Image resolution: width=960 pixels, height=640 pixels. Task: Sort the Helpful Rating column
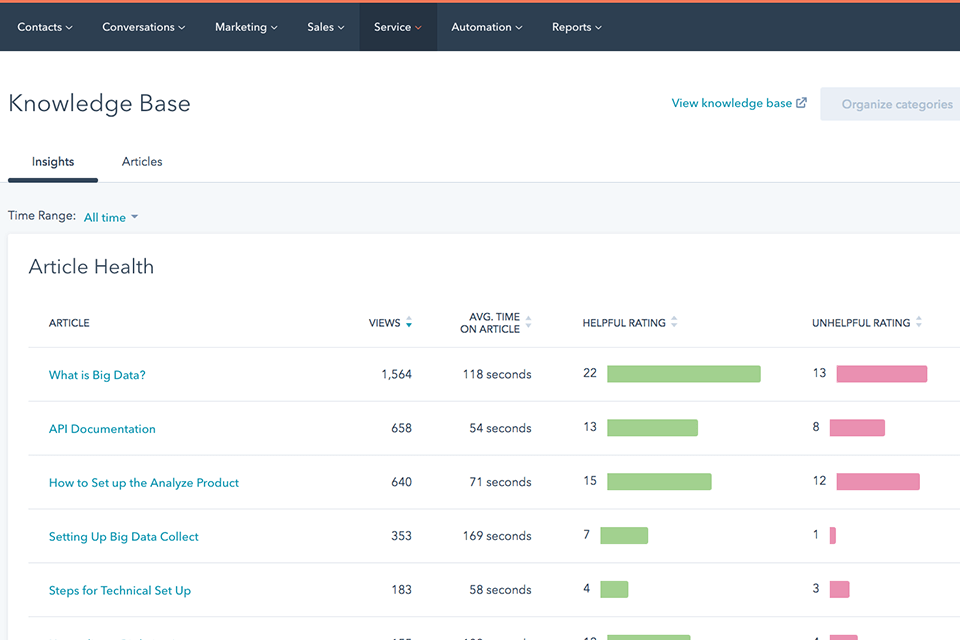676,322
